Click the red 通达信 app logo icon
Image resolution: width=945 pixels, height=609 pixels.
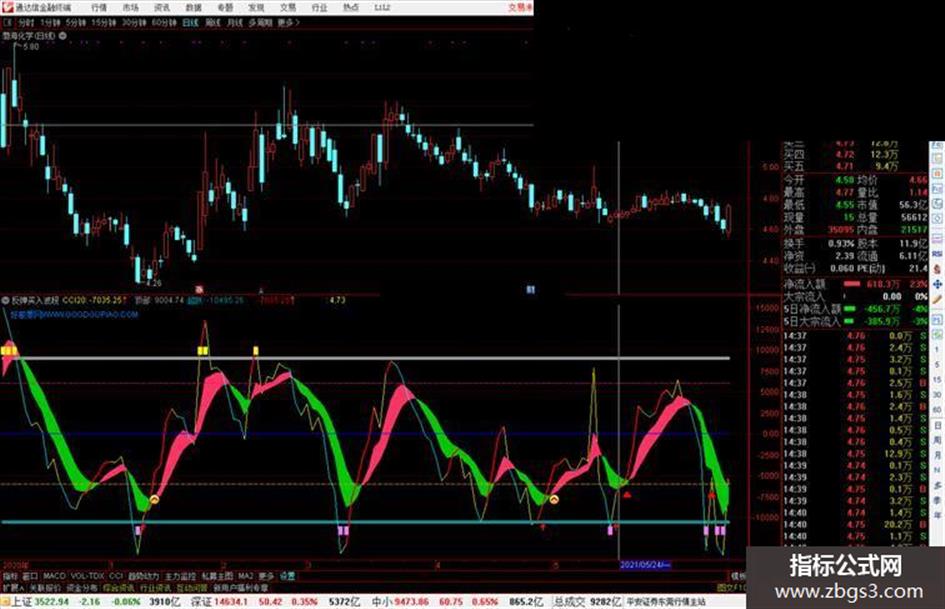pyautogui.click(x=7, y=7)
